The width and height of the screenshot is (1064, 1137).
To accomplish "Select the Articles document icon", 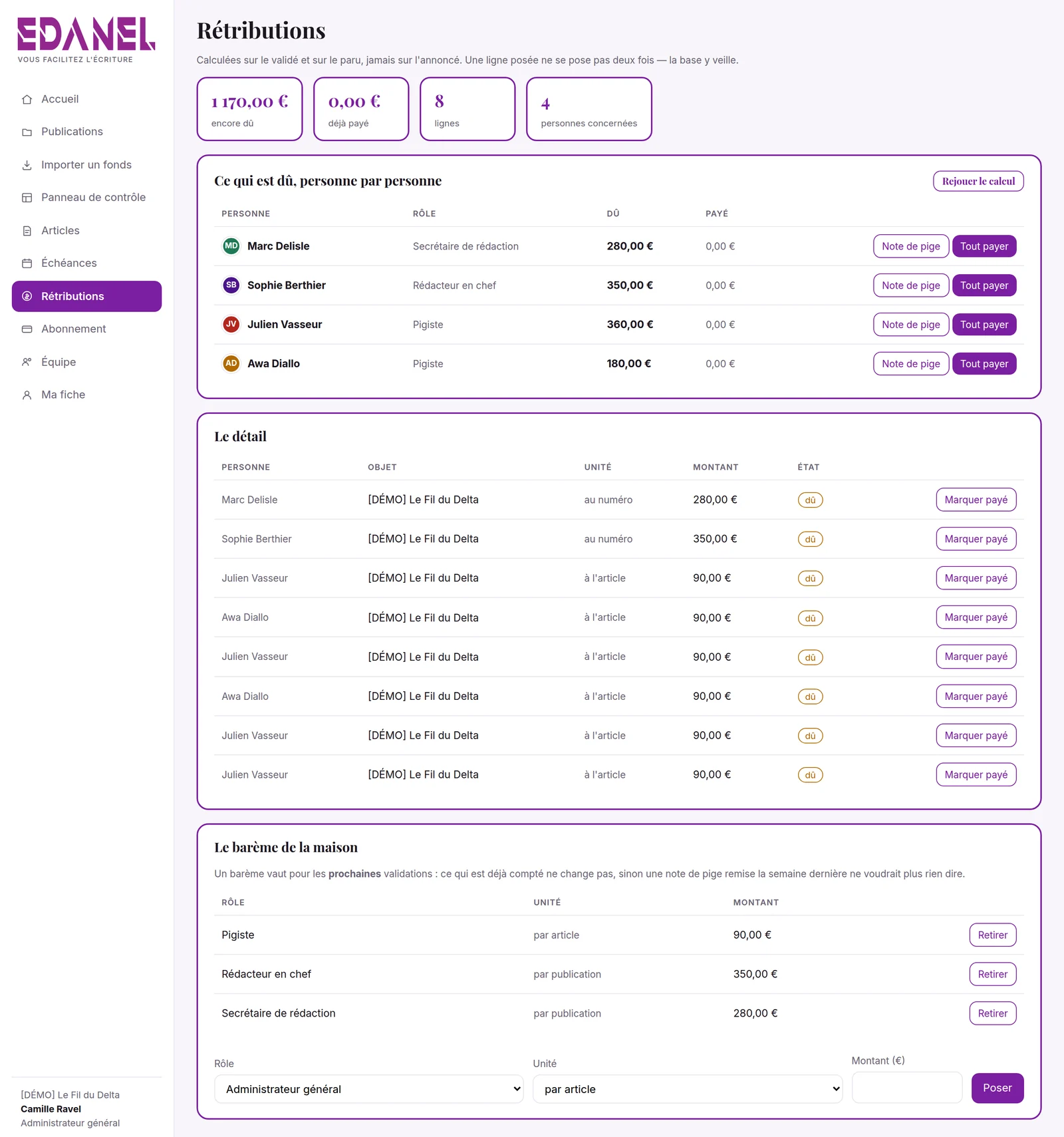I will coord(27,231).
